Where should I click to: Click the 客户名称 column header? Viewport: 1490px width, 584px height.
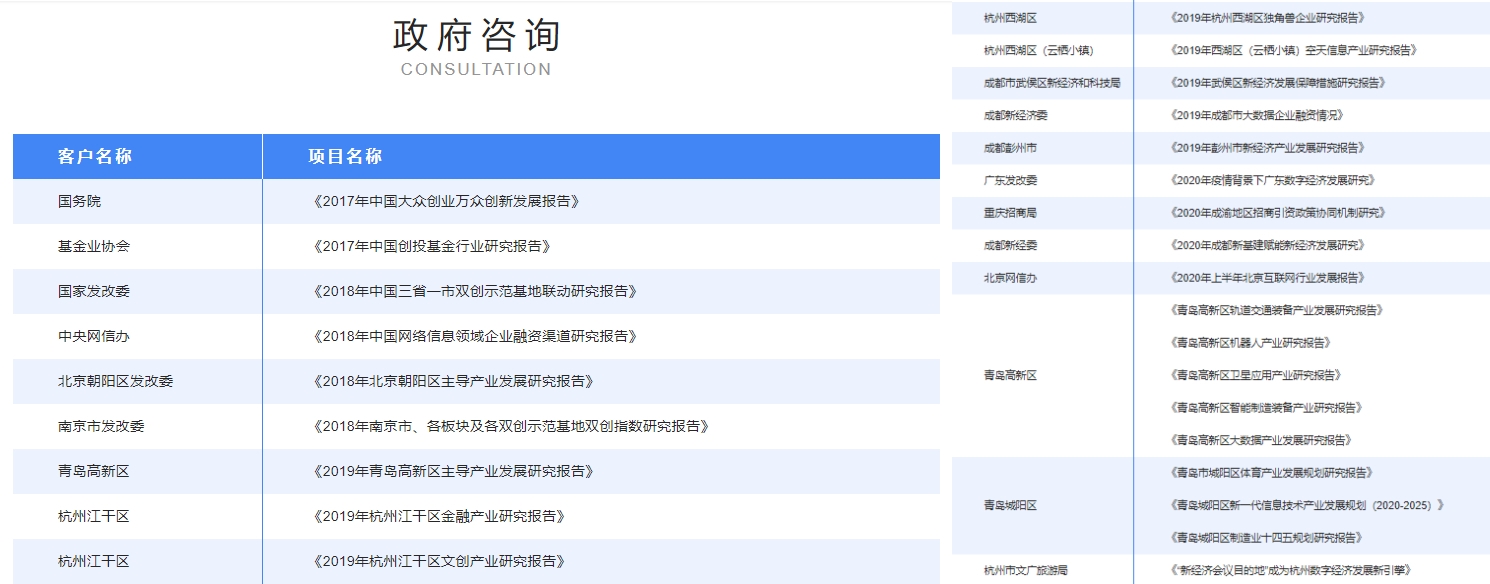pyautogui.click(x=95, y=156)
